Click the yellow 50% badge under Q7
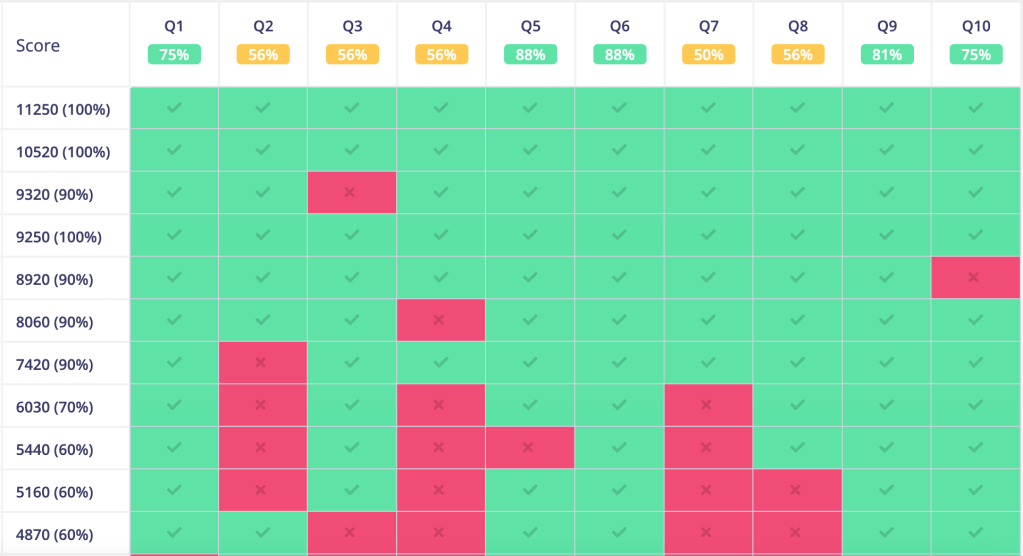This screenshot has height=556, width=1023. pyautogui.click(x=708, y=55)
